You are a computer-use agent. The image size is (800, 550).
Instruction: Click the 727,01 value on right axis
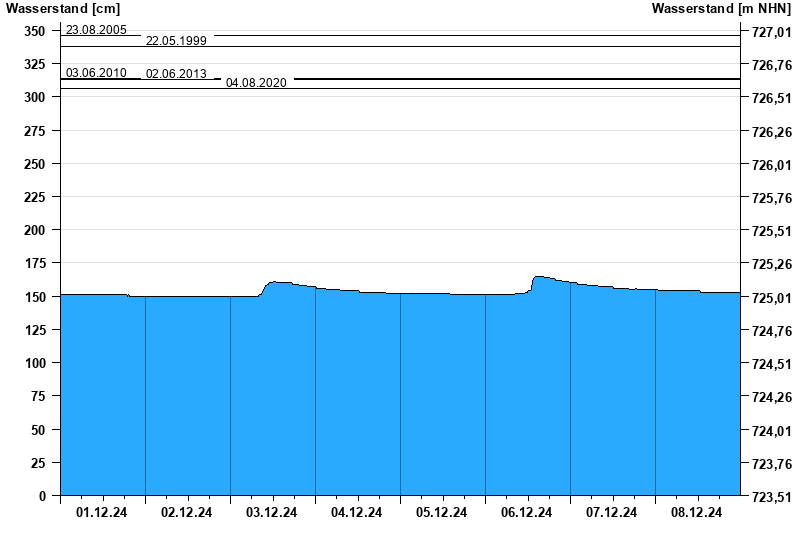tap(771, 32)
